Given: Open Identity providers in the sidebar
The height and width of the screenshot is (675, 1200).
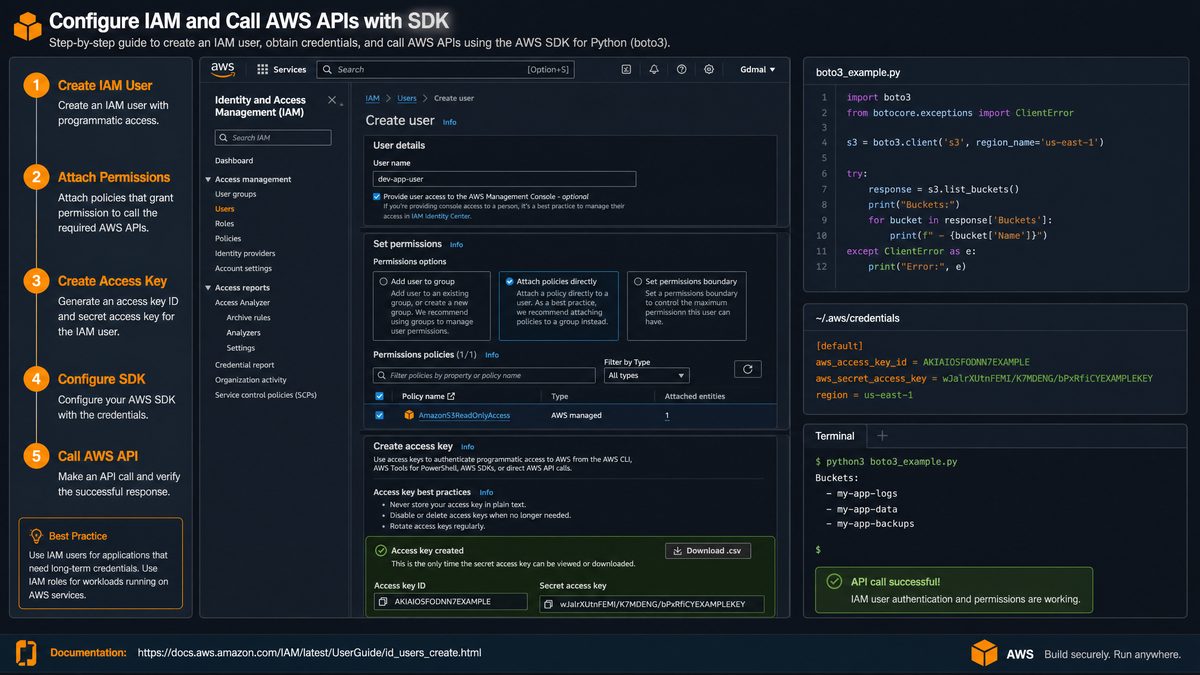Looking at the screenshot, I should point(245,254).
